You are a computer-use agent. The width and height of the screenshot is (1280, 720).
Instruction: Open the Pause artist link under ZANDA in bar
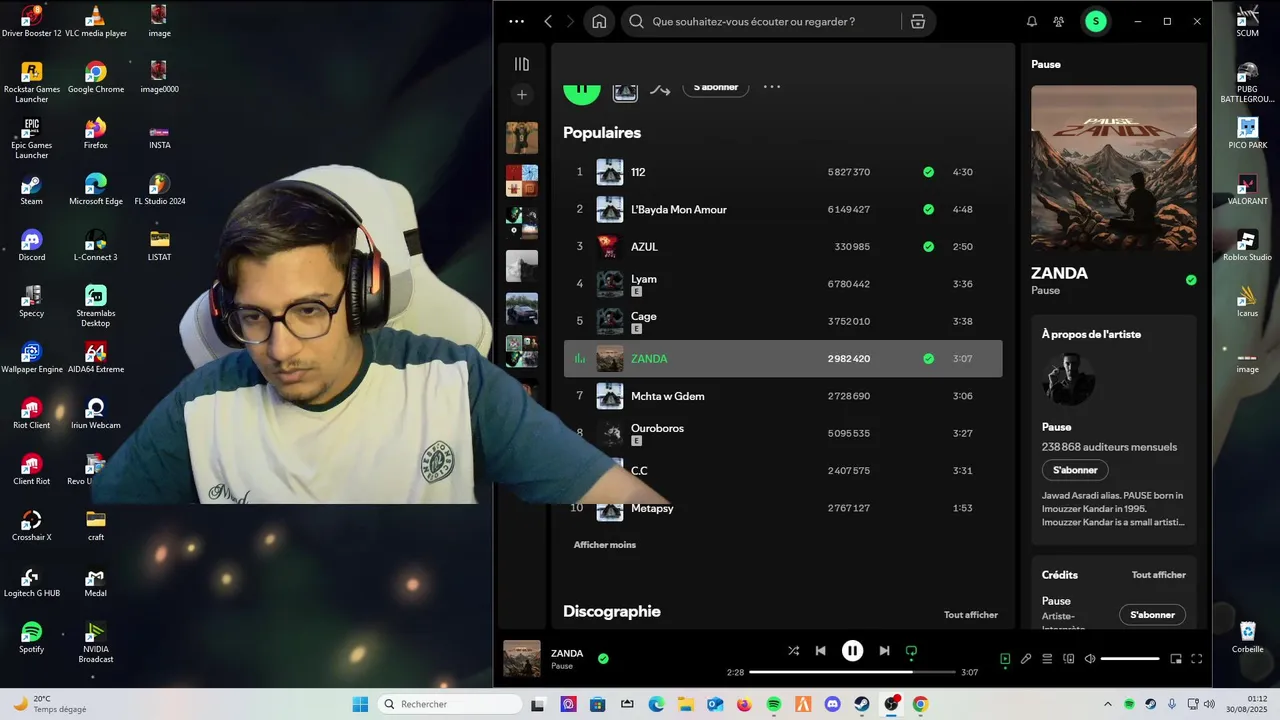coord(562,666)
